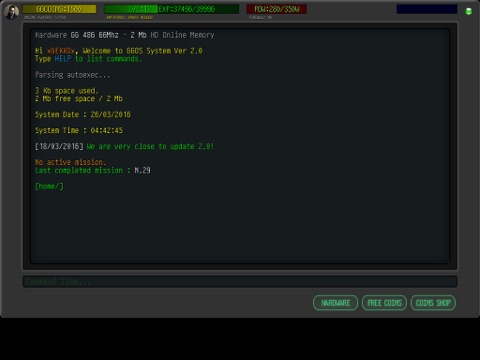Click the Last completed mission line
The width and height of the screenshot is (480, 360).
pyautogui.click(x=93, y=170)
